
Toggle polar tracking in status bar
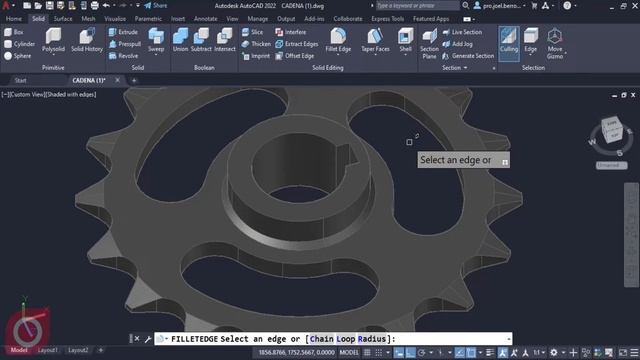(x=422, y=352)
